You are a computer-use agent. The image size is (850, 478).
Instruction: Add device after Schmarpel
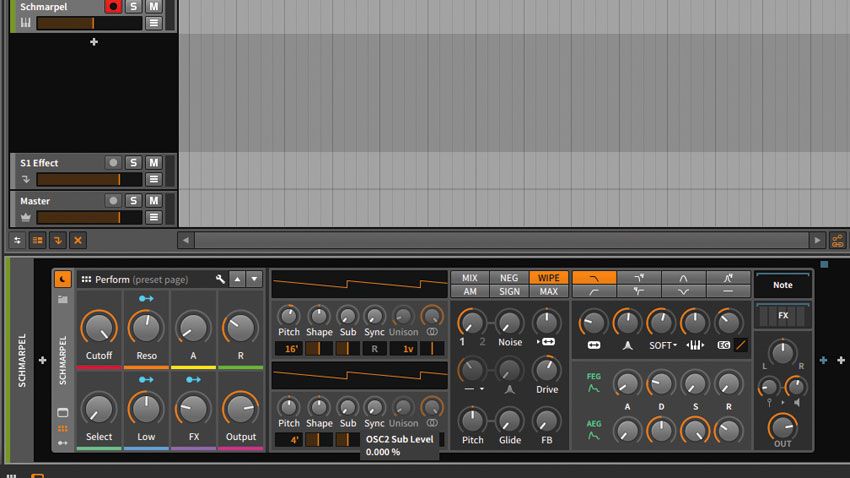tap(841, 360)
